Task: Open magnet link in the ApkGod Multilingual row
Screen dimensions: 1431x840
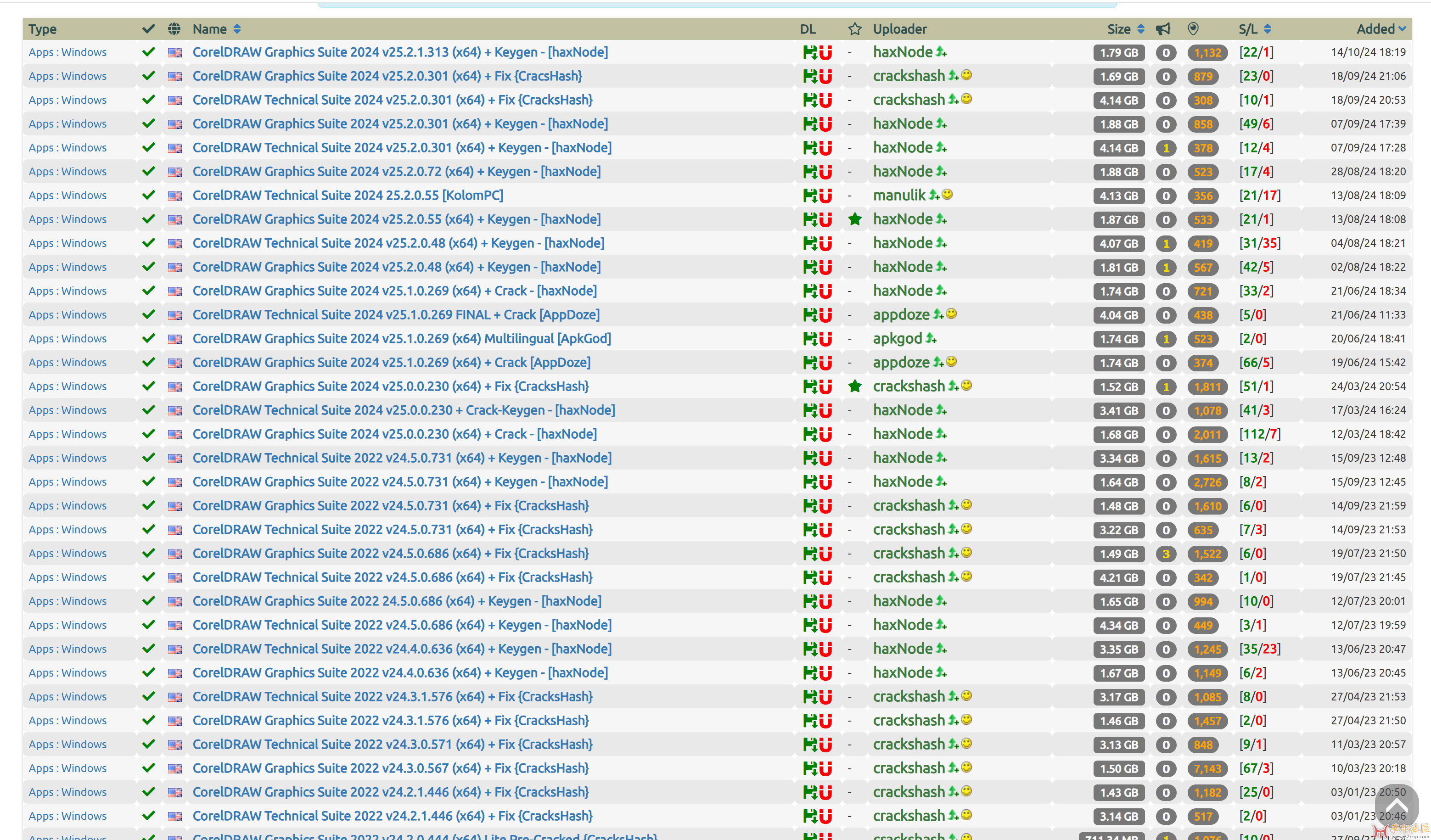Action: (x=825, y=339)
